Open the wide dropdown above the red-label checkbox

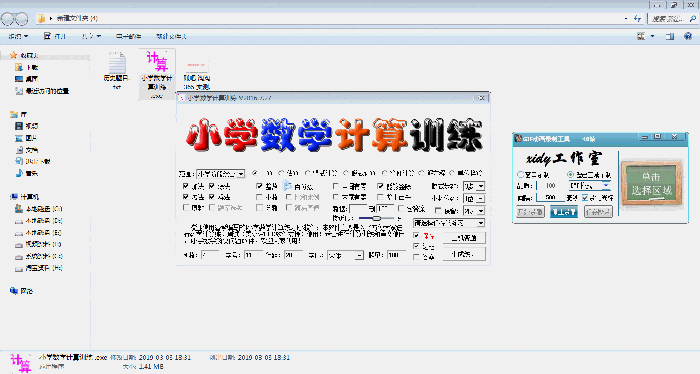tap(449, 223)
